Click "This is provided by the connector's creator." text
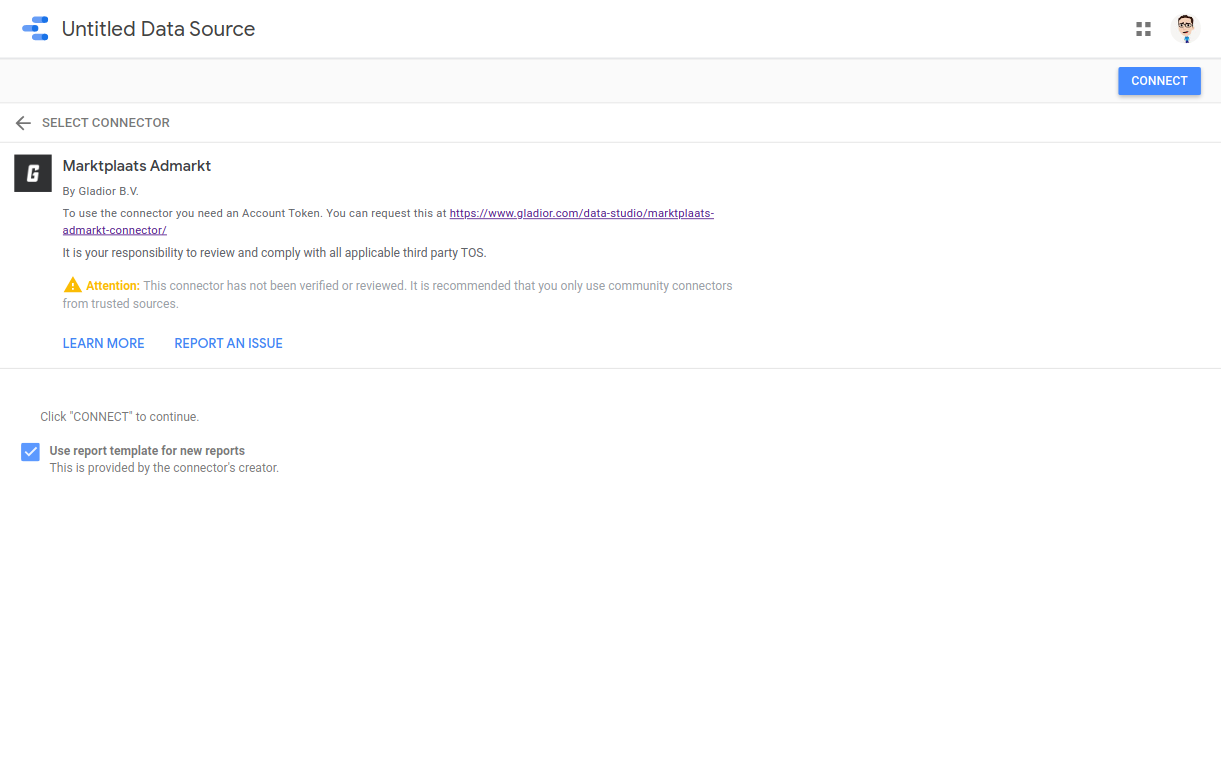The height and width of the screenshot is (761, 1221). point(164,468)
